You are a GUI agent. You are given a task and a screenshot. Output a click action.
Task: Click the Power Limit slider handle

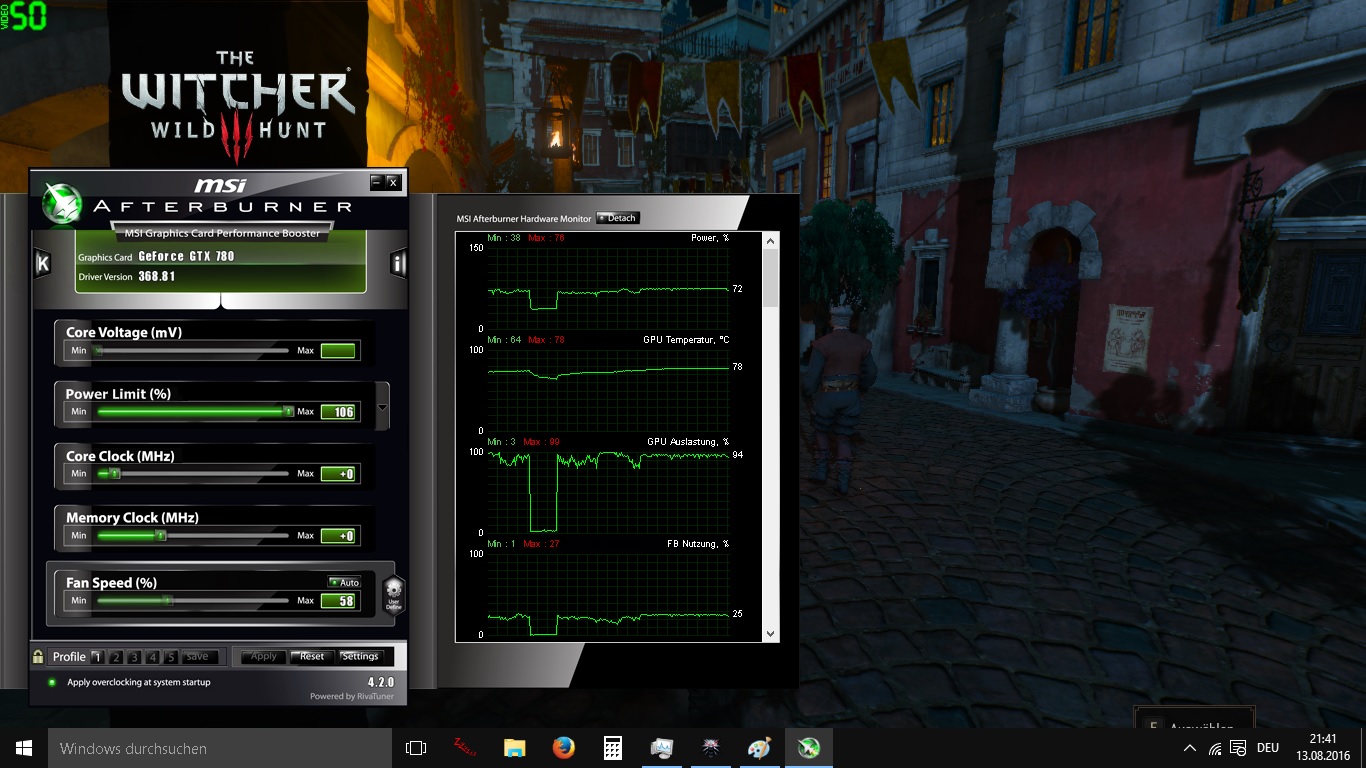point(288,411)
